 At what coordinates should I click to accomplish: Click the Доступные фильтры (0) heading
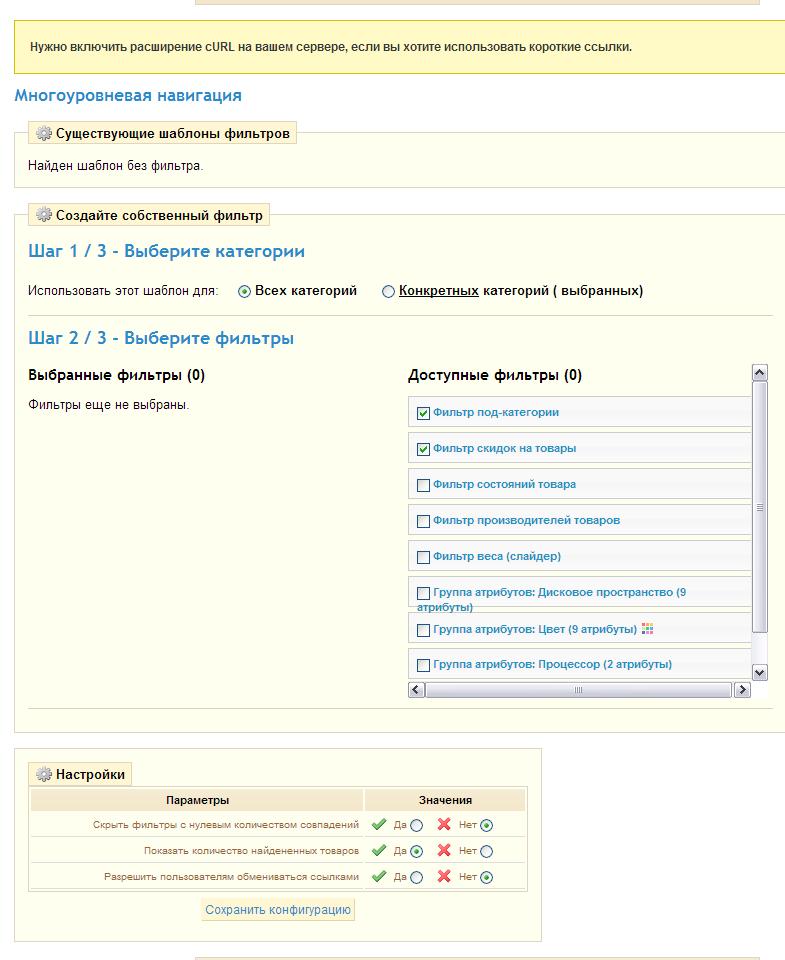[x=495, y=375]
